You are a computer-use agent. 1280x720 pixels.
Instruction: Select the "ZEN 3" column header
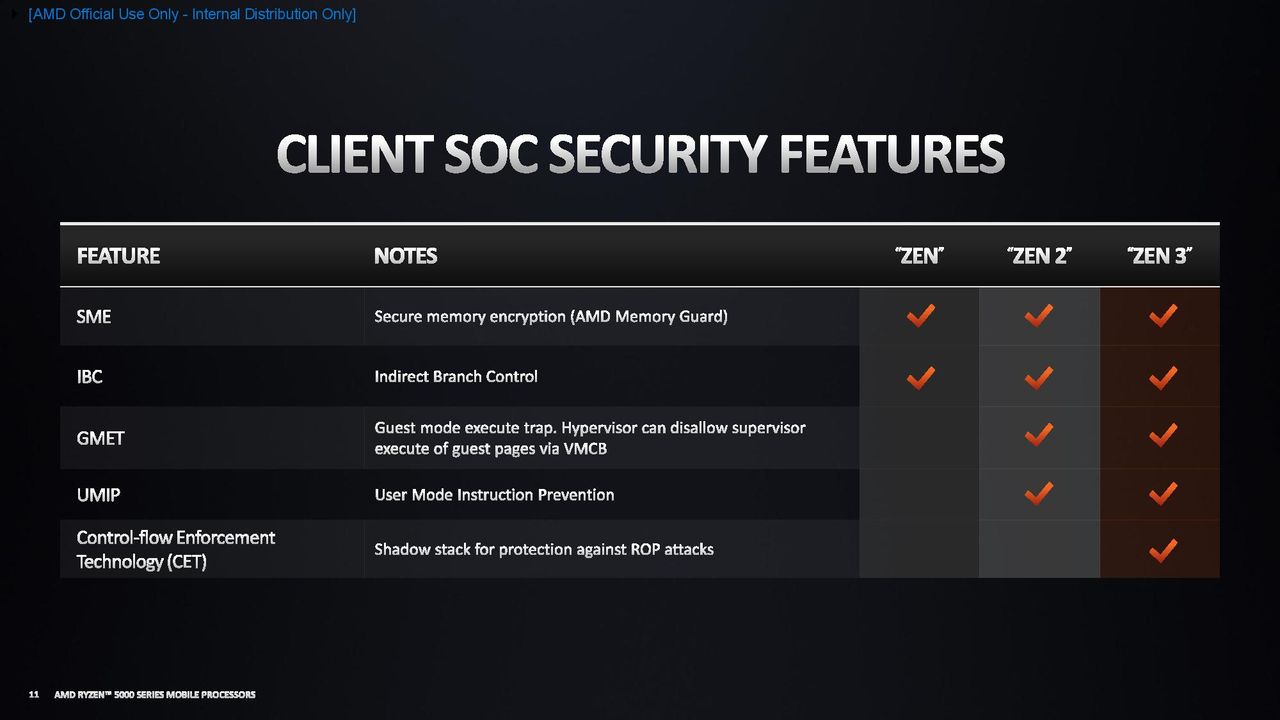pyautogui.click(x=1160, y=256)
